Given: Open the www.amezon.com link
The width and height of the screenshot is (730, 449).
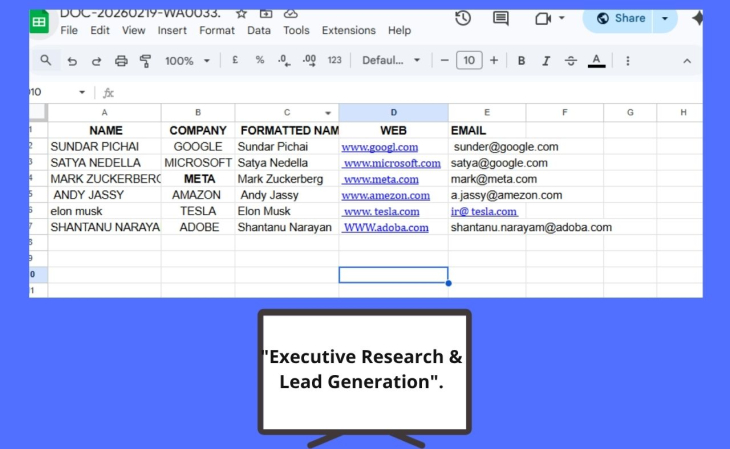Looking at the screenshot, I should pyautogui.click(x=385, y=196).
